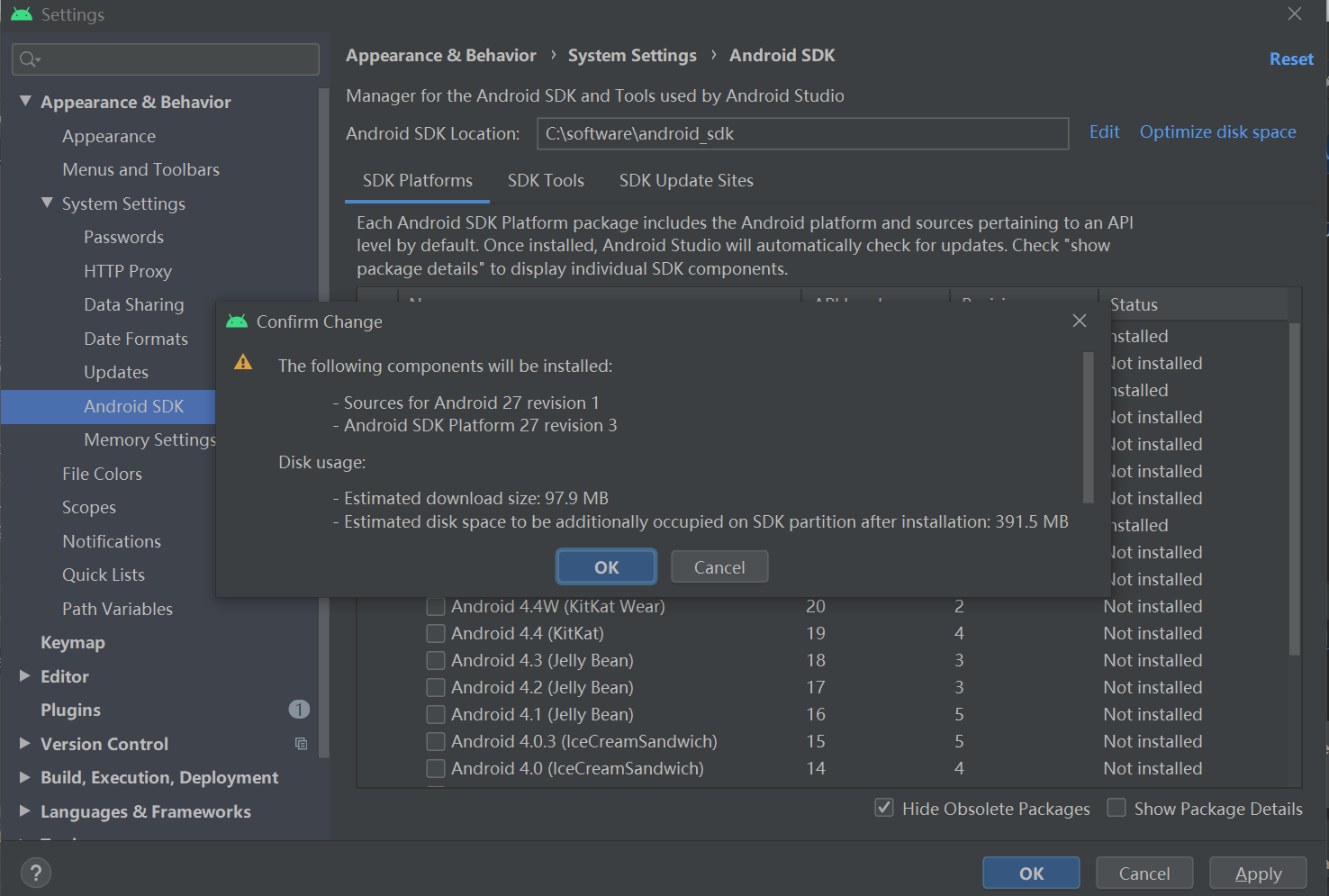
Task: Open File Colors settings
Action: click(x=103, y=474)
